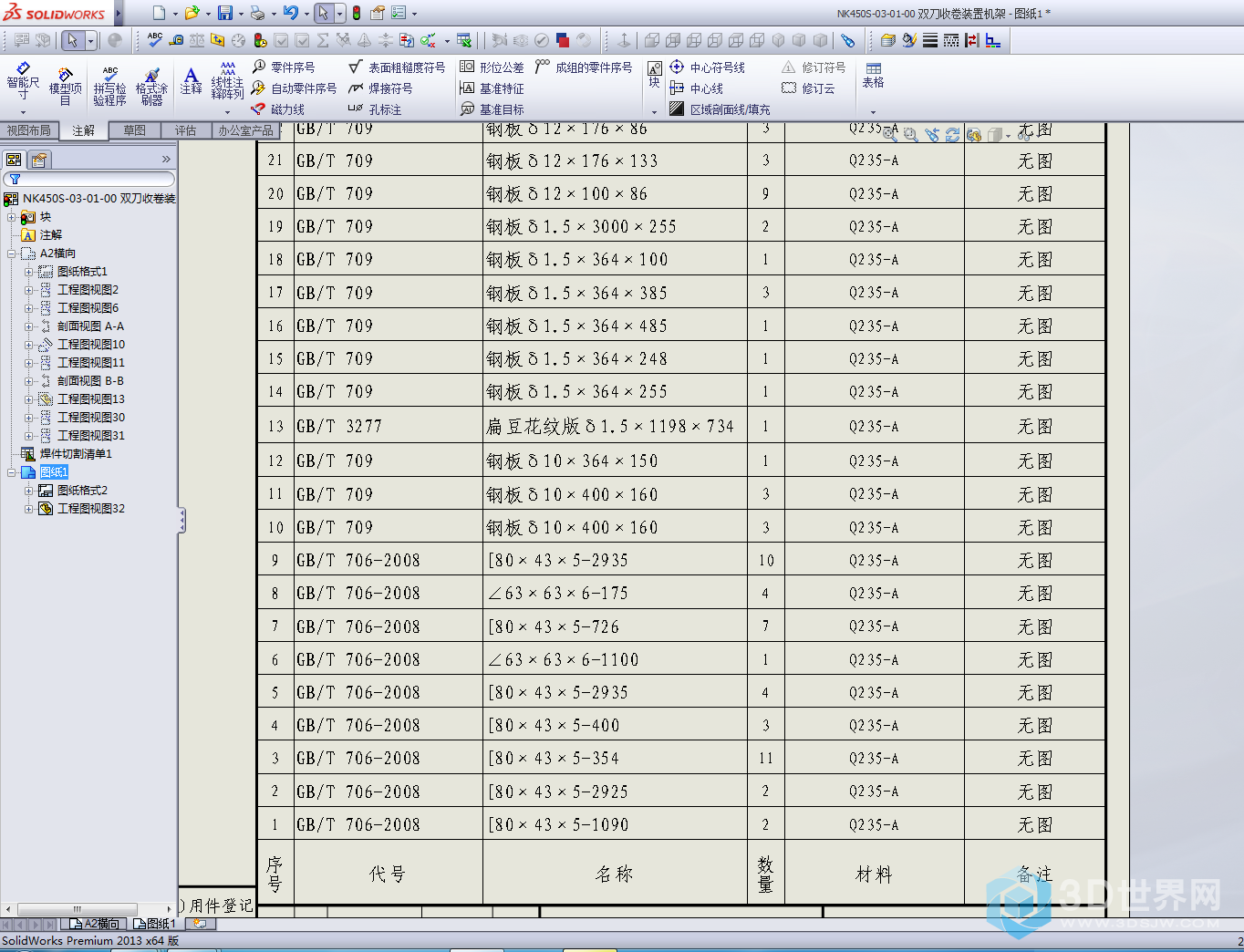Open the Options icon in the top toolbar

[399, 14]
